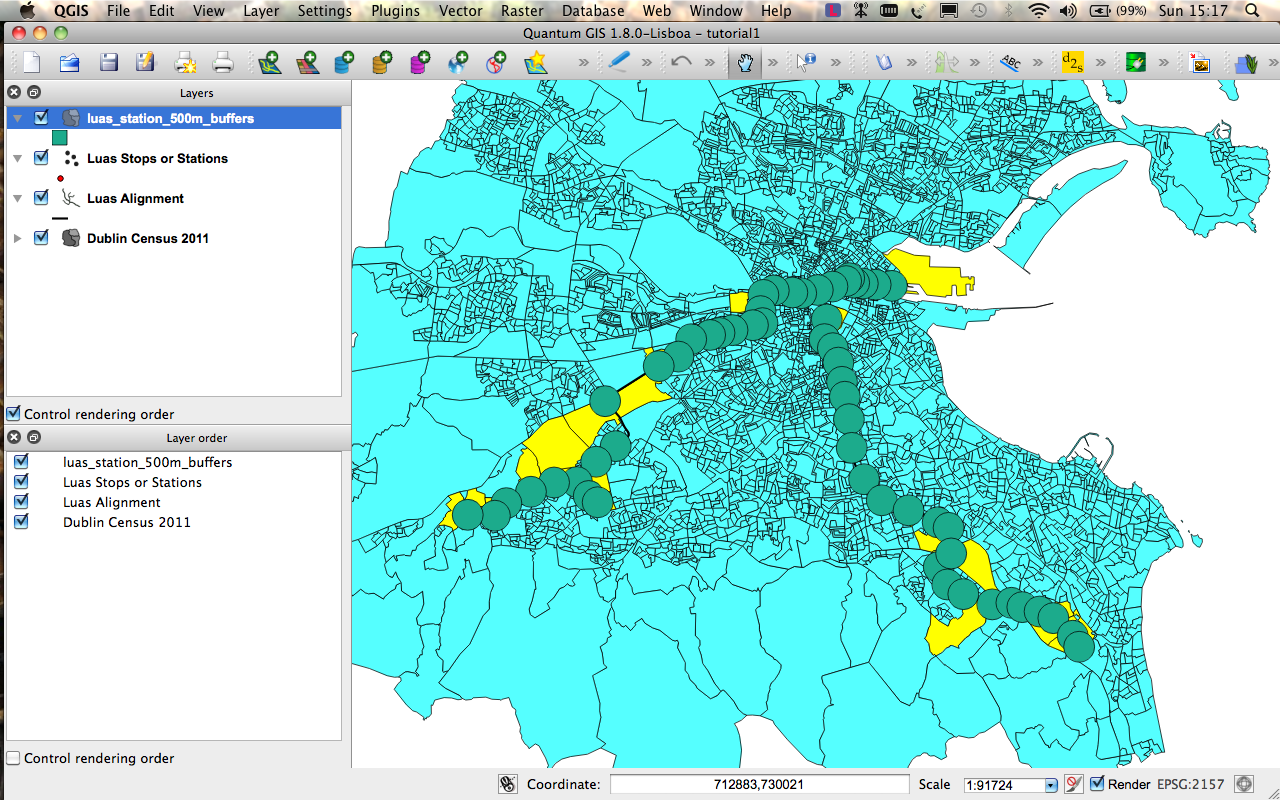
Task: Open the Database menu
Action: pyautogui.click(x=593, y=11)
